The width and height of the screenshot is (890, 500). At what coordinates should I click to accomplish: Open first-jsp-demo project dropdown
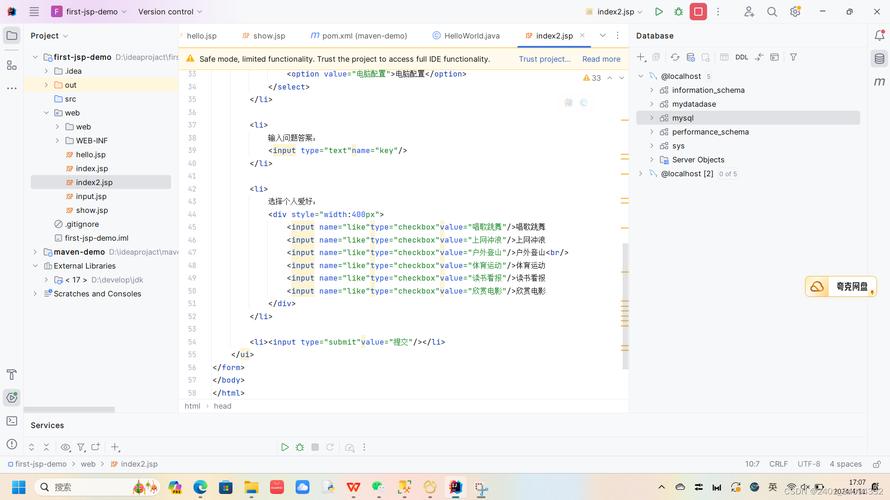[x=89, y=11]
